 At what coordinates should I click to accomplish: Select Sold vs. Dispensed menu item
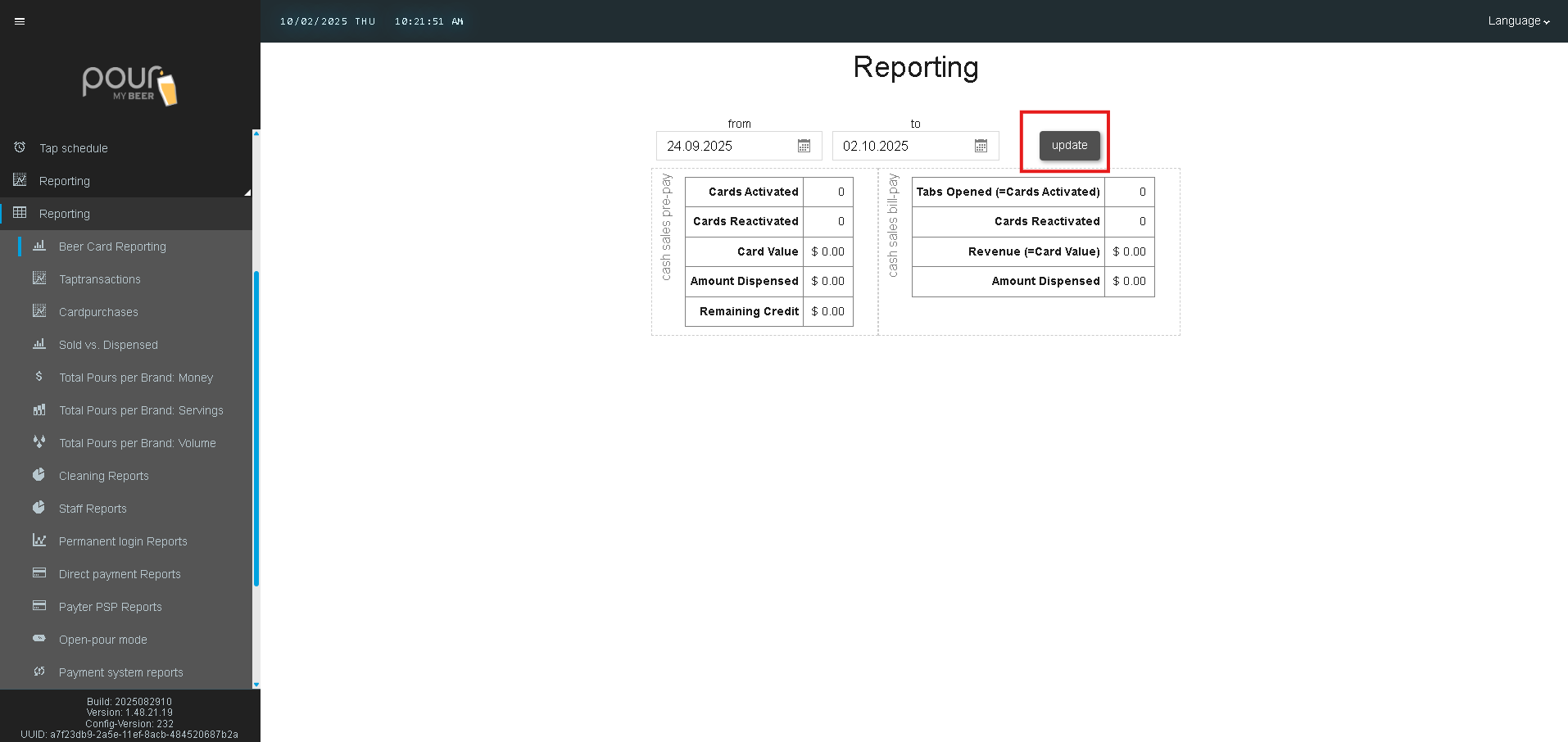108,345
